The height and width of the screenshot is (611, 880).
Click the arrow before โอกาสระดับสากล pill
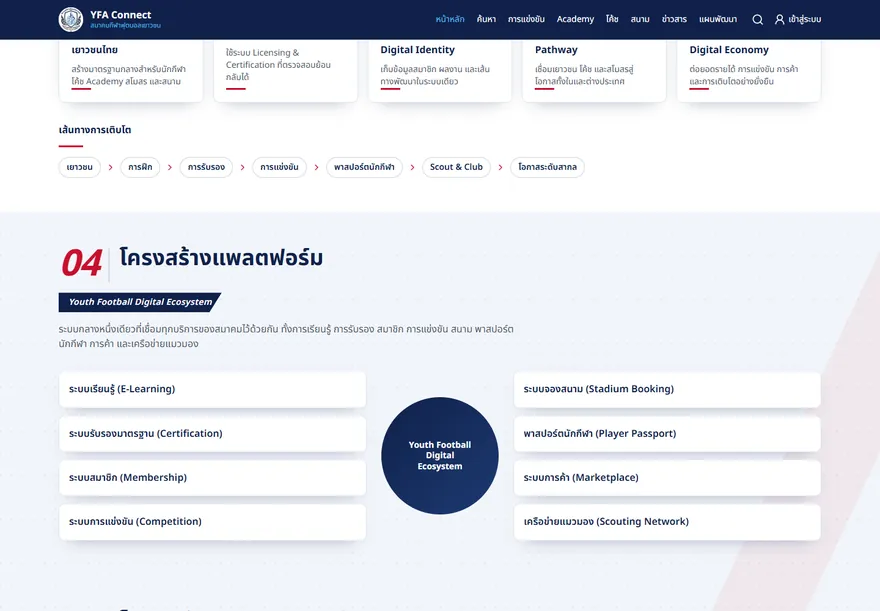click(x=501, y=167)
